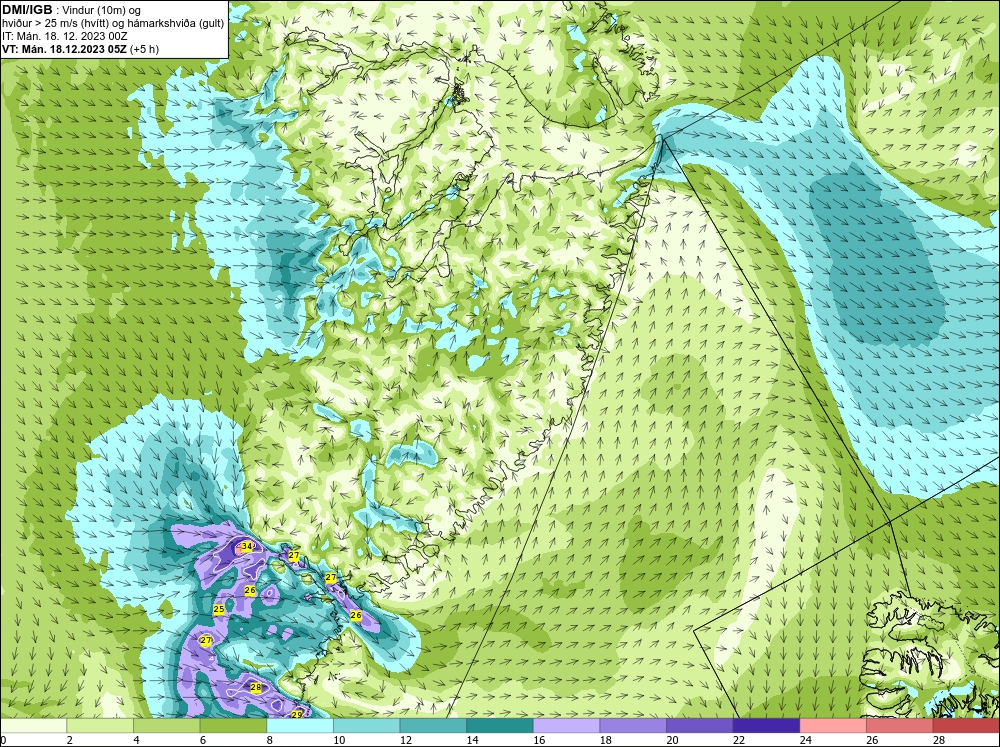Click the 26–28 m/s salmon red legend swatch
1000x747 pixels.
(900, 726)
